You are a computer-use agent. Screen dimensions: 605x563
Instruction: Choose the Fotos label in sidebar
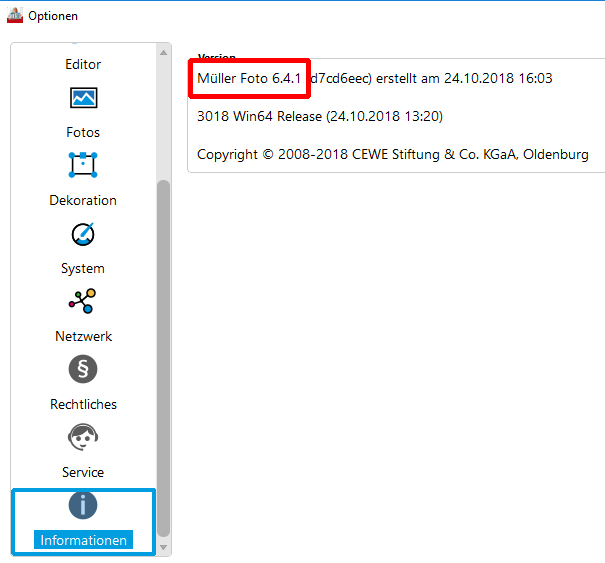pyautogui.click(x=83, y=132)
